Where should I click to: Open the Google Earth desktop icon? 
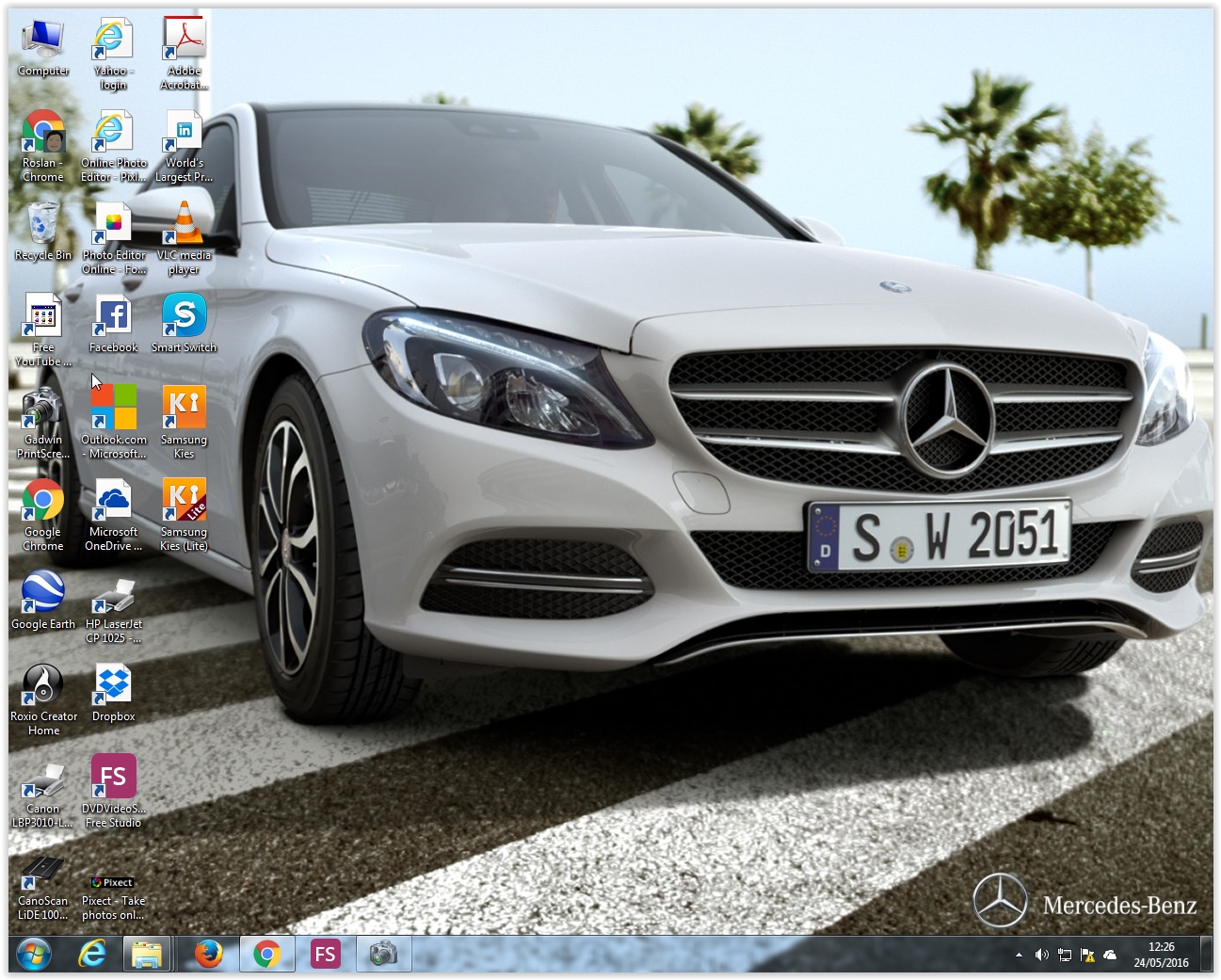(43, 601)
